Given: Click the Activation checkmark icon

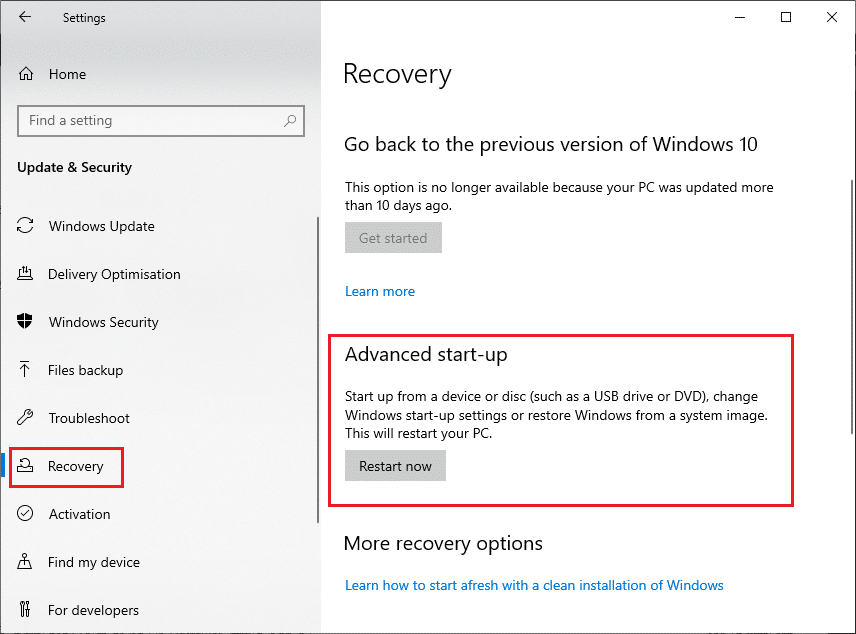Looking at the screenshot, I should [x=27, y=514].
